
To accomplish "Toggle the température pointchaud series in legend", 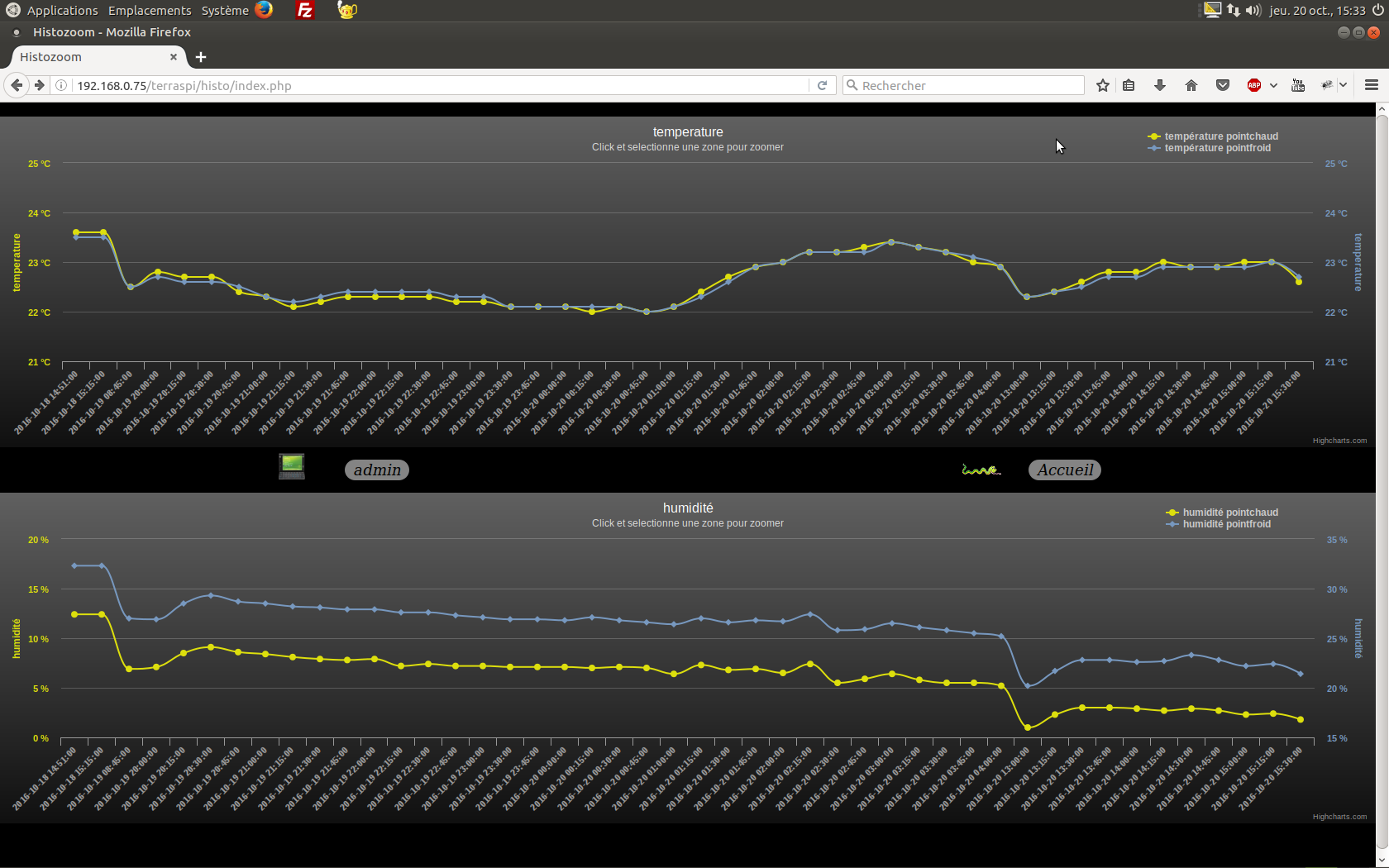I will click(x=1220, y=136).
